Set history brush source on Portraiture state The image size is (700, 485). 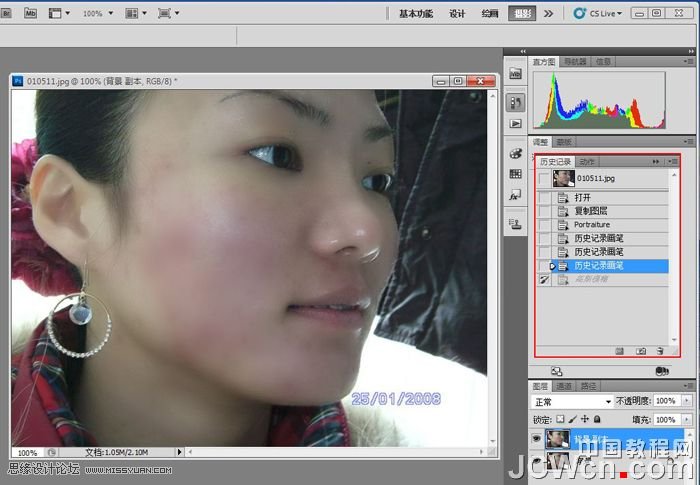coord(544,225)
